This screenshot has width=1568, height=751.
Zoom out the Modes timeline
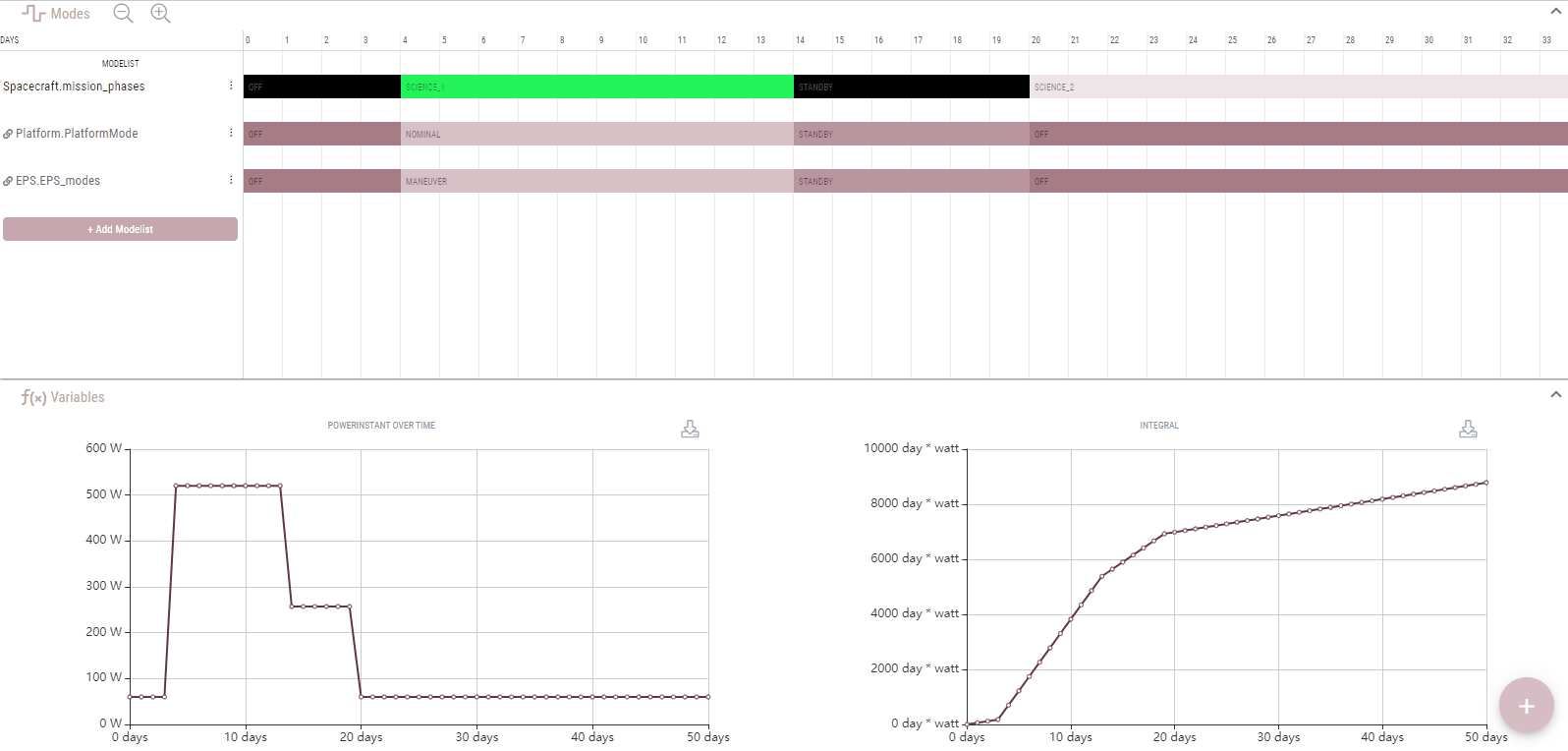pos(123,13)
